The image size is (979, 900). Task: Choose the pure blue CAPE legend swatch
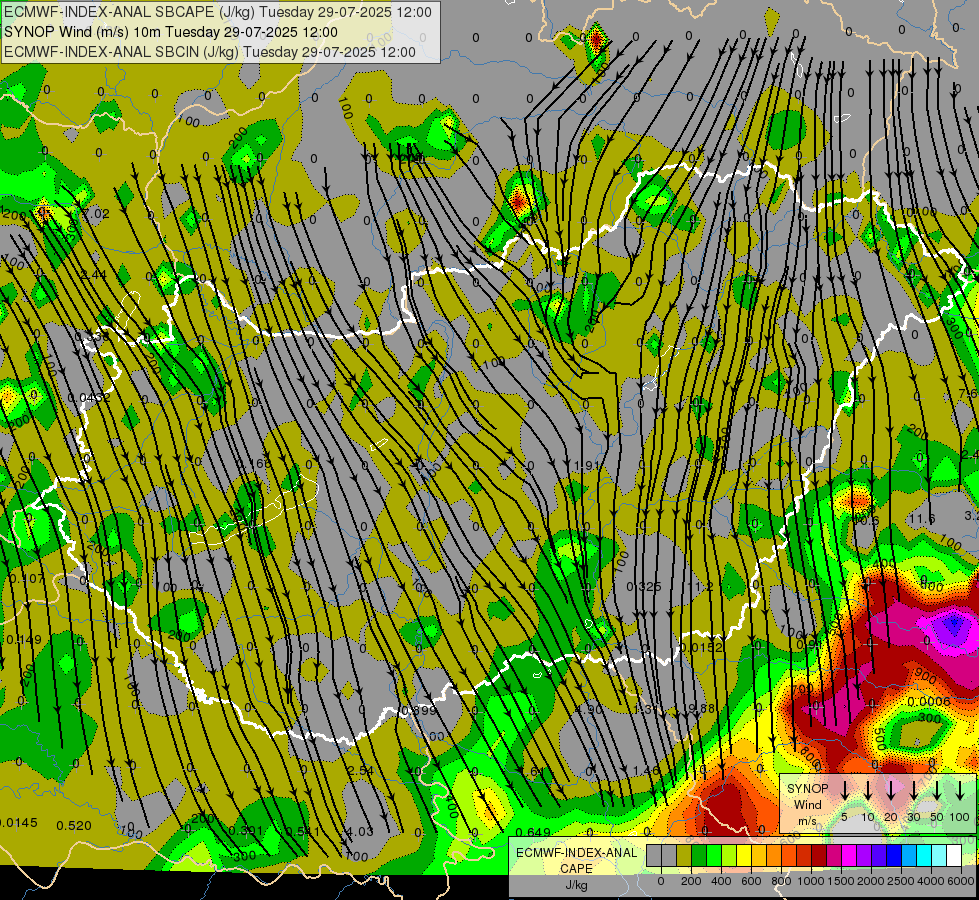893,856
